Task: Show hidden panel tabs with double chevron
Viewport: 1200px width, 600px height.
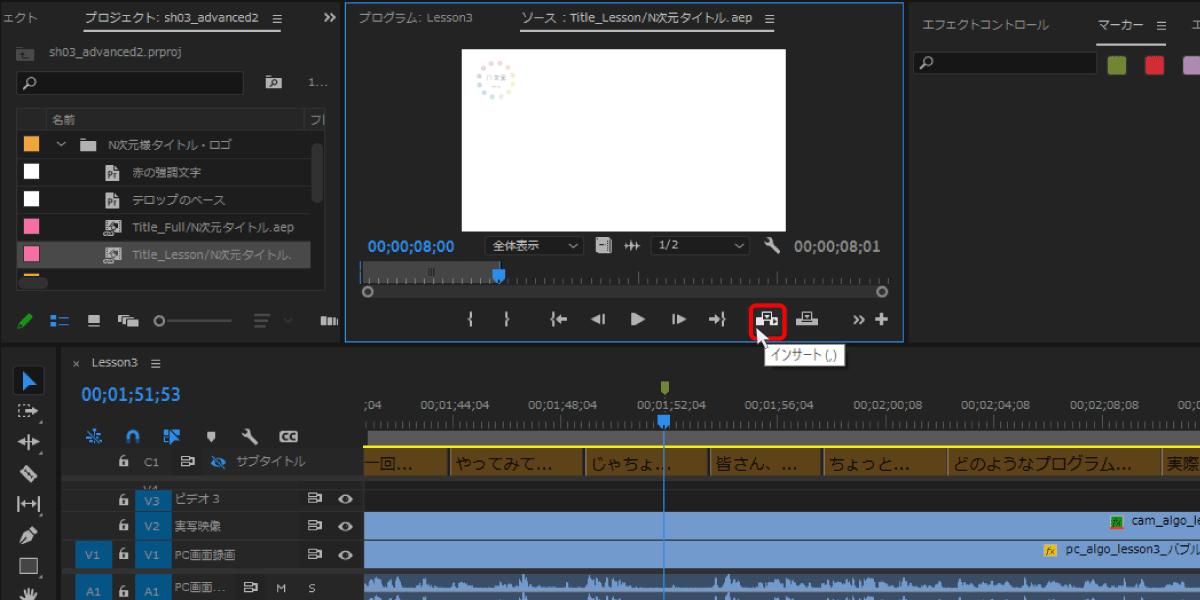Action: [330, 19]
